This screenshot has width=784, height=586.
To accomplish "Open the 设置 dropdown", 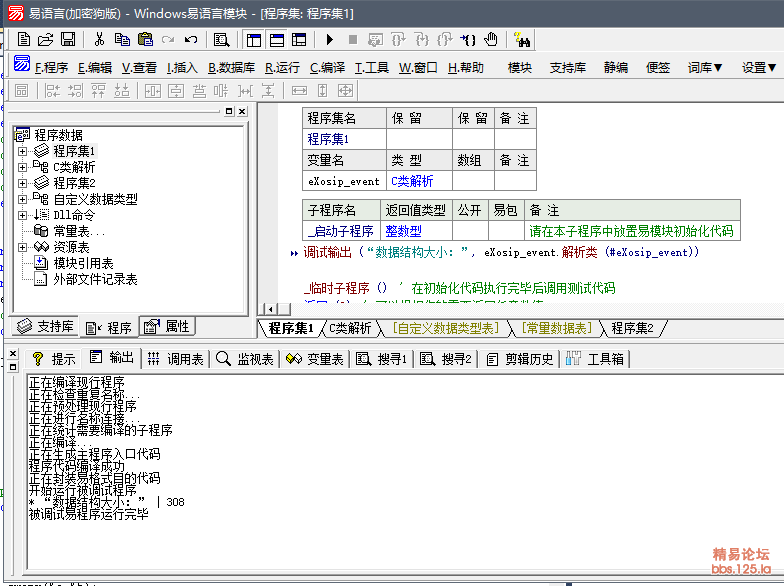I will tap(759, 68).
